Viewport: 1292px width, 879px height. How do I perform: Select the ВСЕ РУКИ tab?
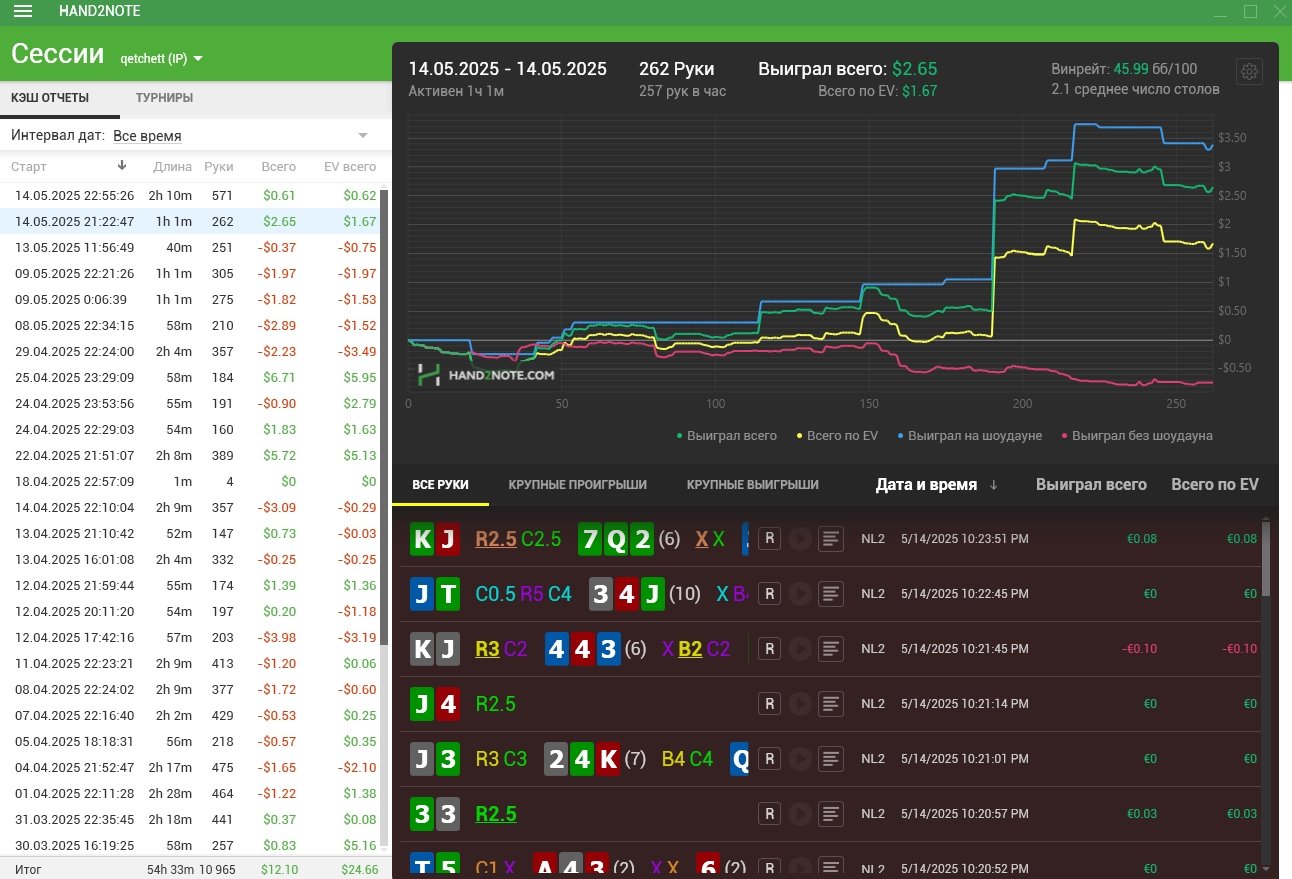click(x=440, y=485)
